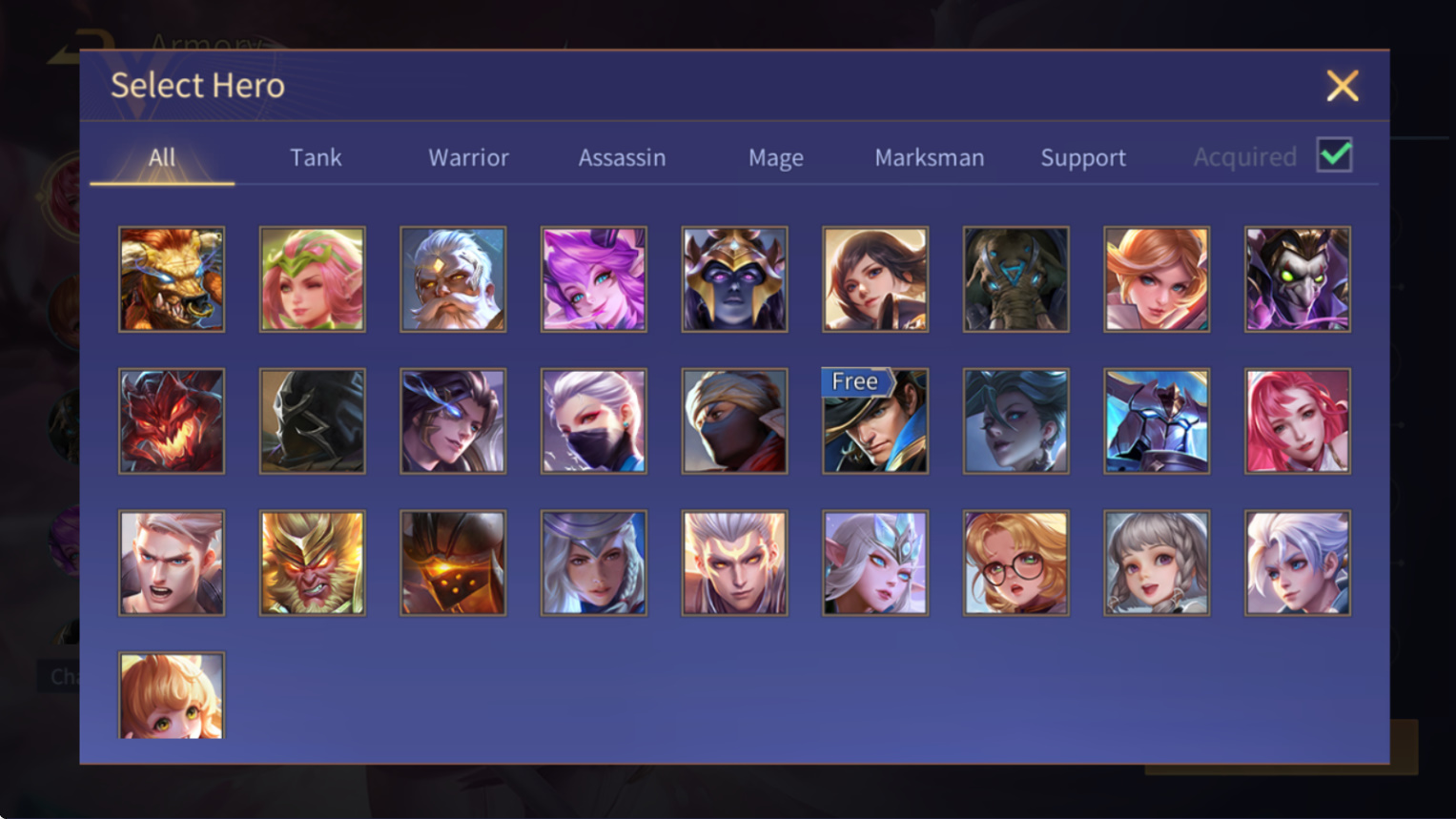Switch to the Tank tab

tap(316, 157)
